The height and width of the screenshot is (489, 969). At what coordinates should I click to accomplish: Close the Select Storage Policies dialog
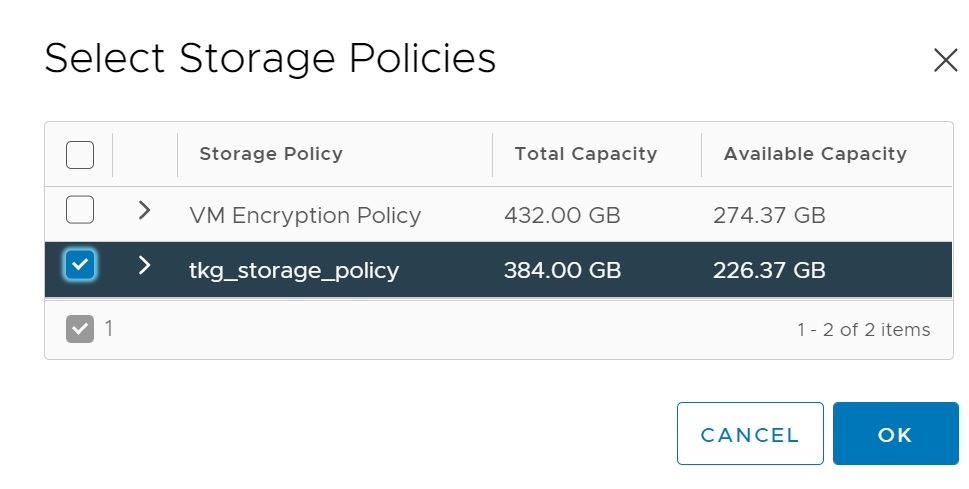coord(945,61)
